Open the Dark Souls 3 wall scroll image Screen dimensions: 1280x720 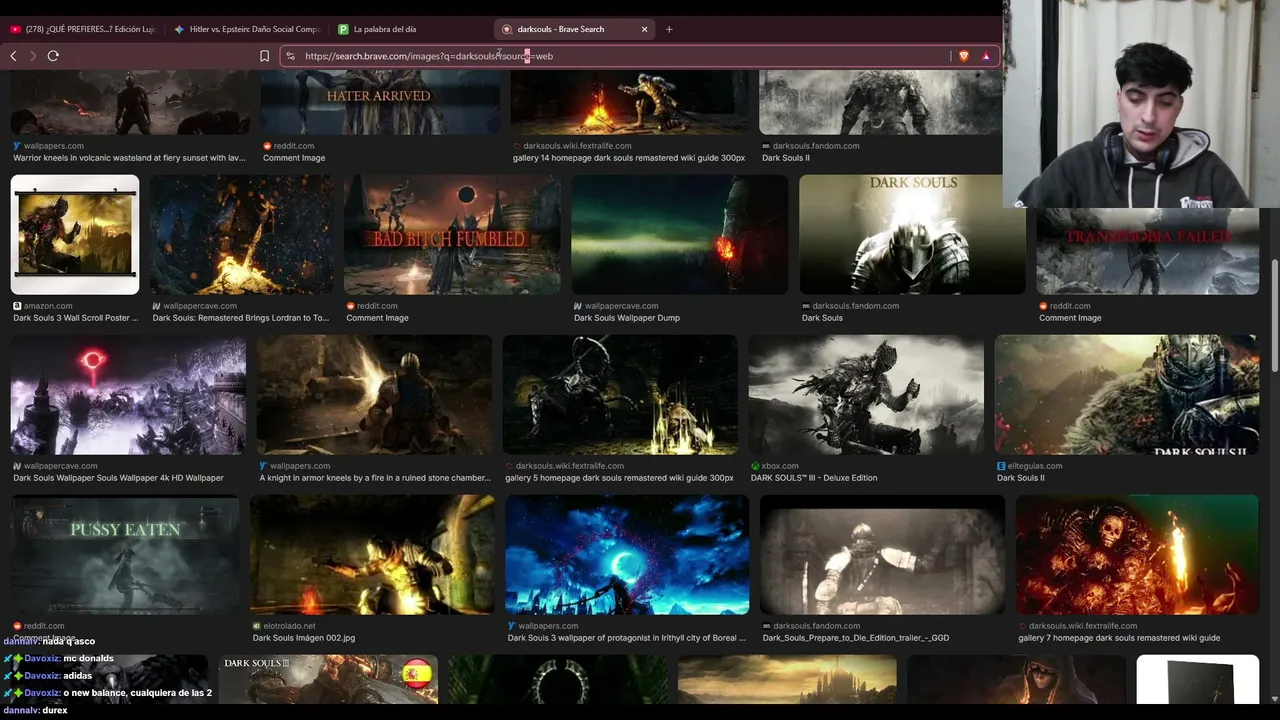75,235
